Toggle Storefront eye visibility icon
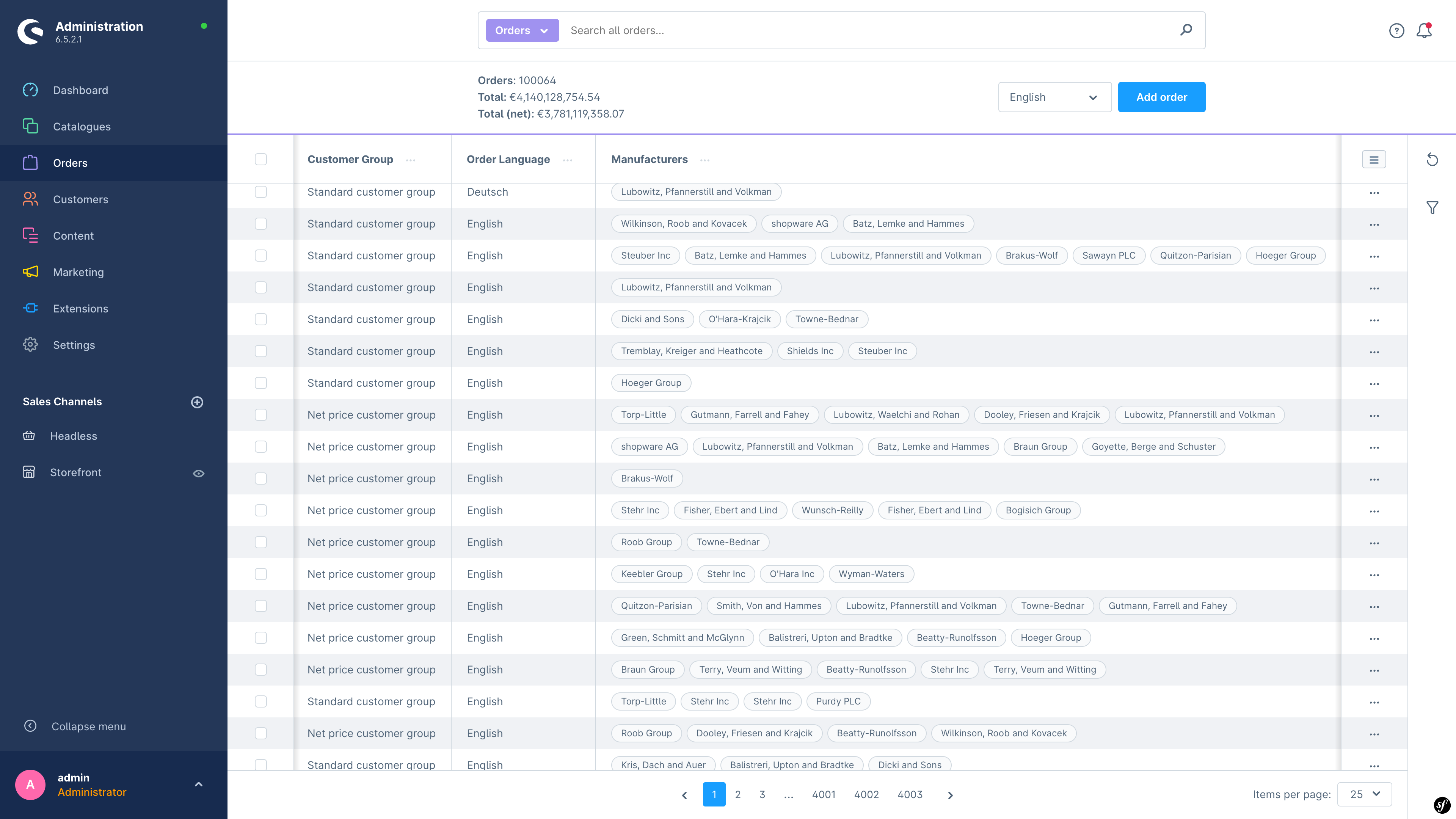This screenshot has height=819, width=1456. pos(198,473)
